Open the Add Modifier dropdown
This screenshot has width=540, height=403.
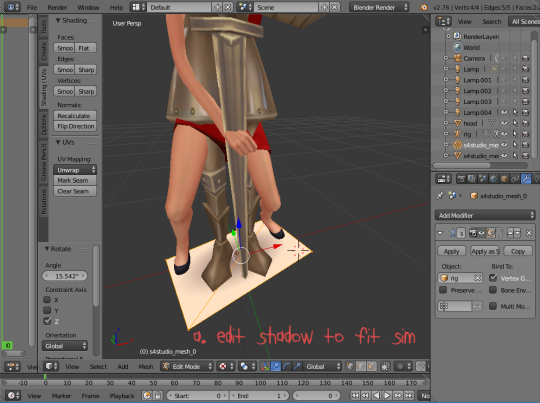[485, 215]
